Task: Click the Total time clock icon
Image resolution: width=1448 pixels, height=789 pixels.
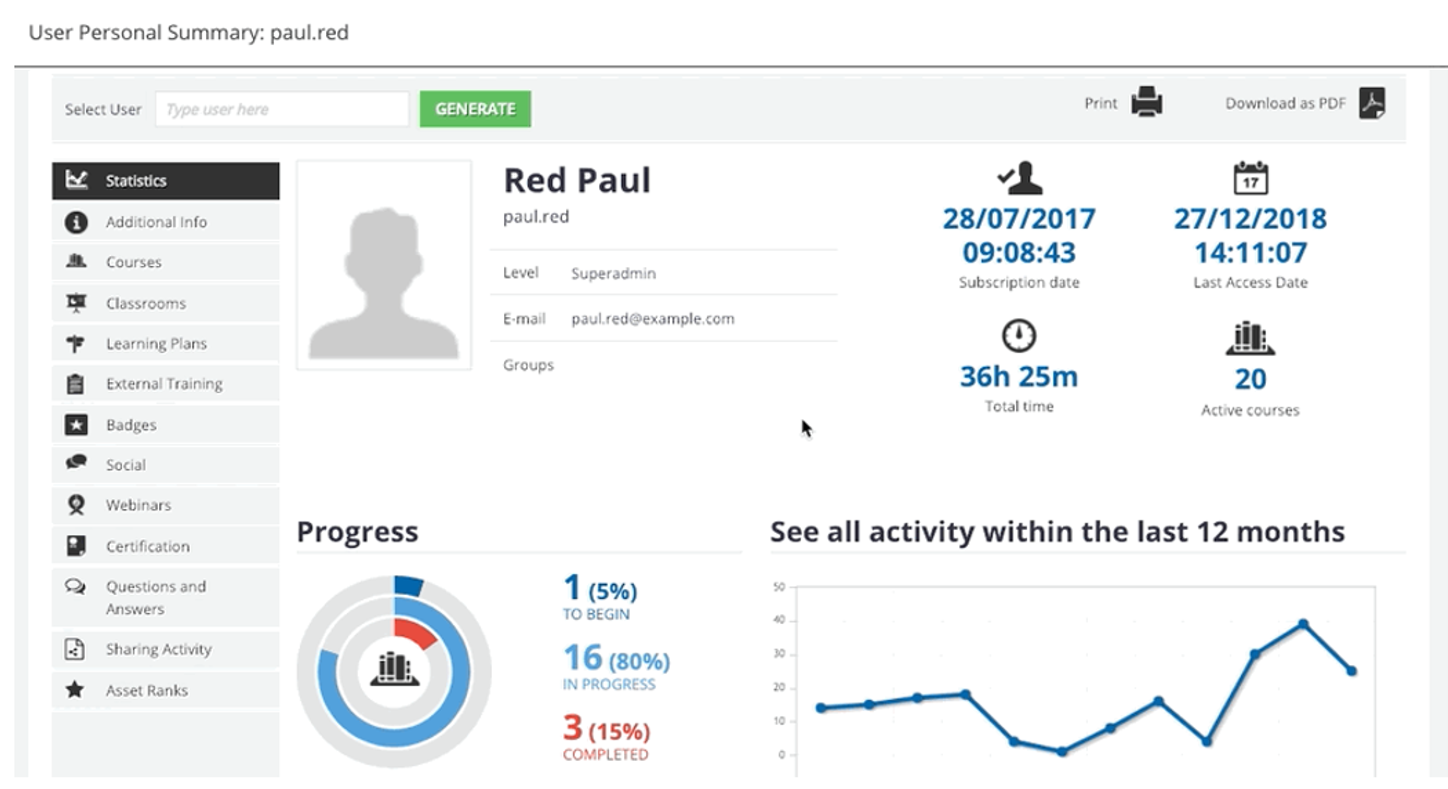Action: pyautogui.click(x=1018, y=336)
